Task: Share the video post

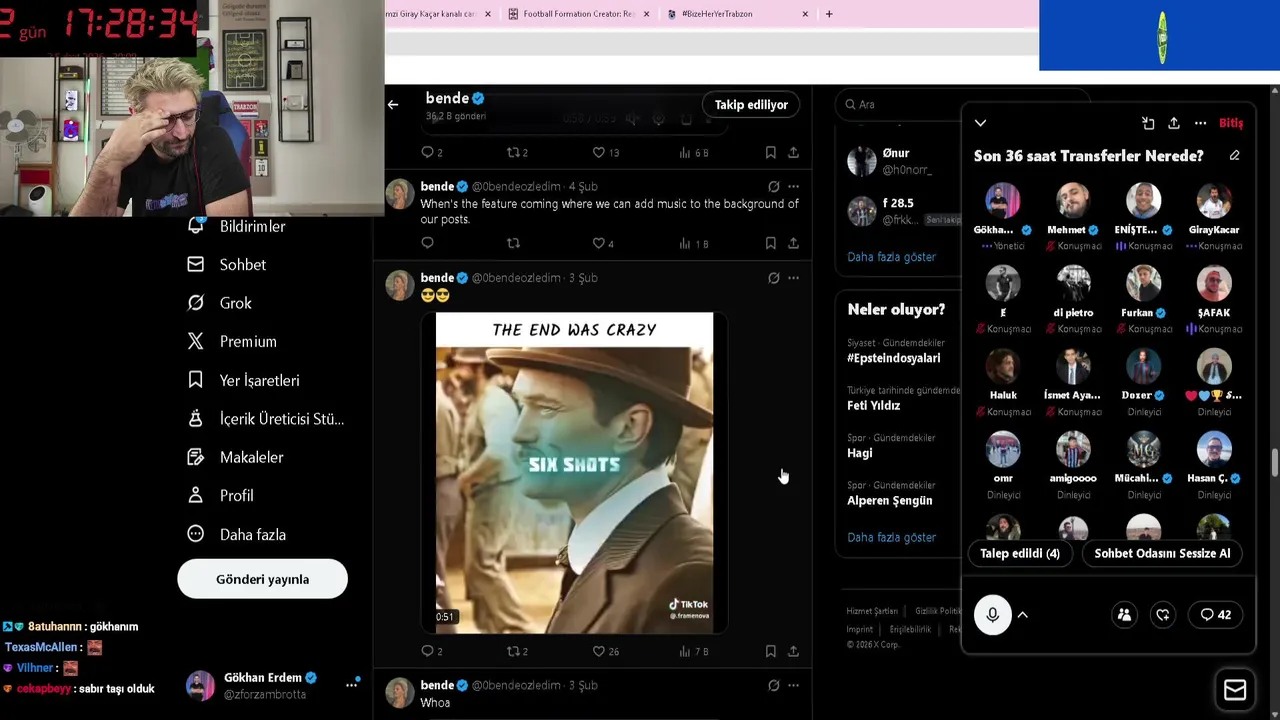Action: point(793,651)
